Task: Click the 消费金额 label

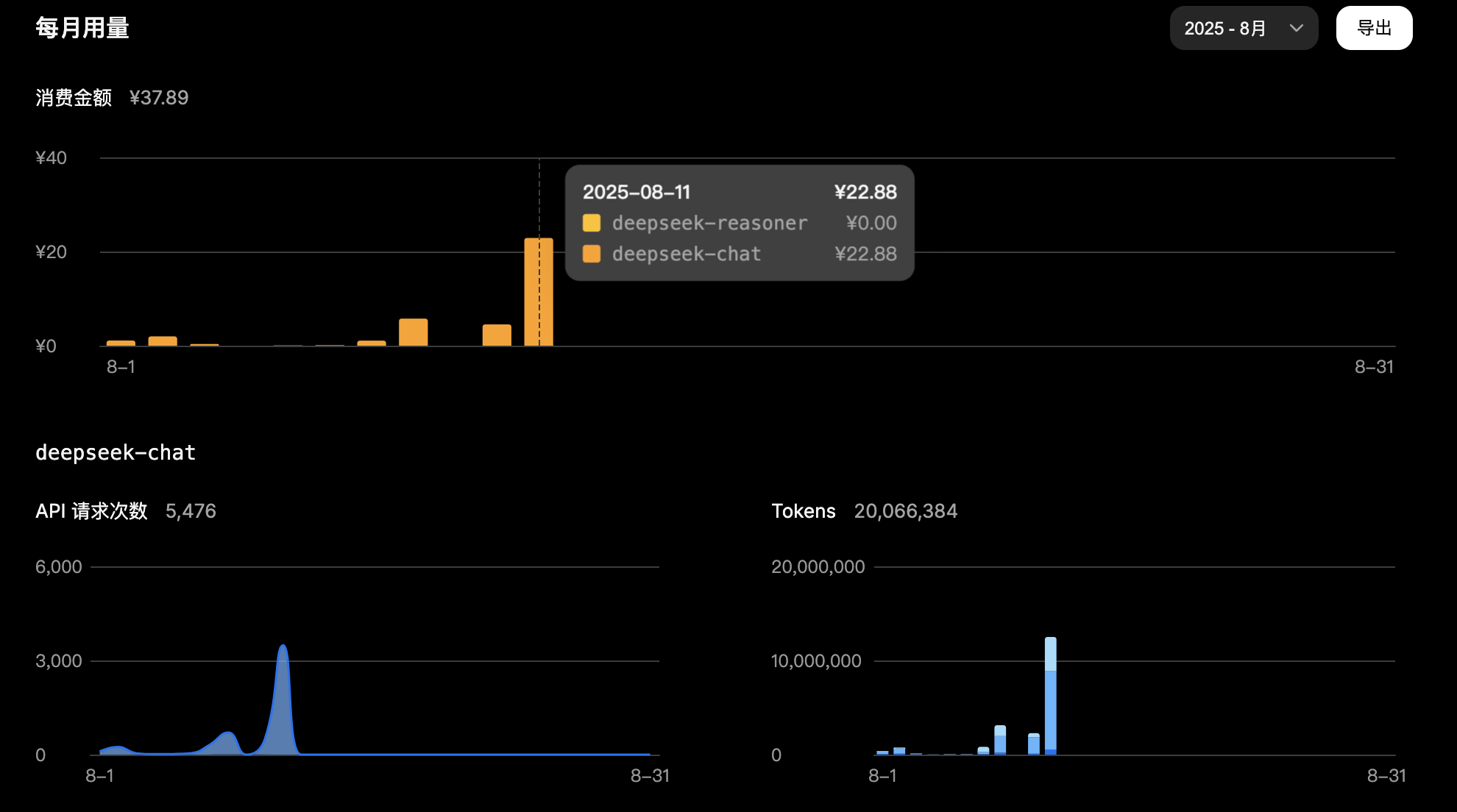Action: coord(74,98)
